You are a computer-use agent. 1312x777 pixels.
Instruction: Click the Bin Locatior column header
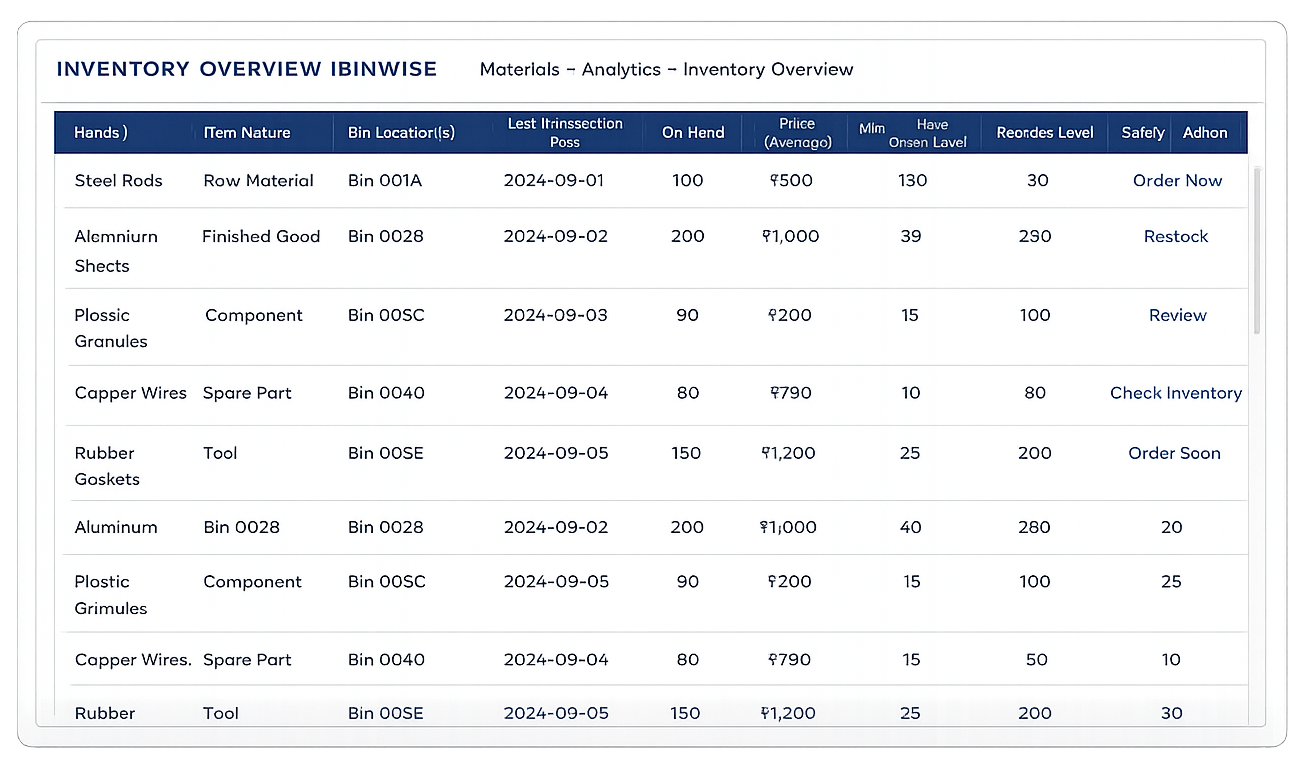tap(401, 133)
